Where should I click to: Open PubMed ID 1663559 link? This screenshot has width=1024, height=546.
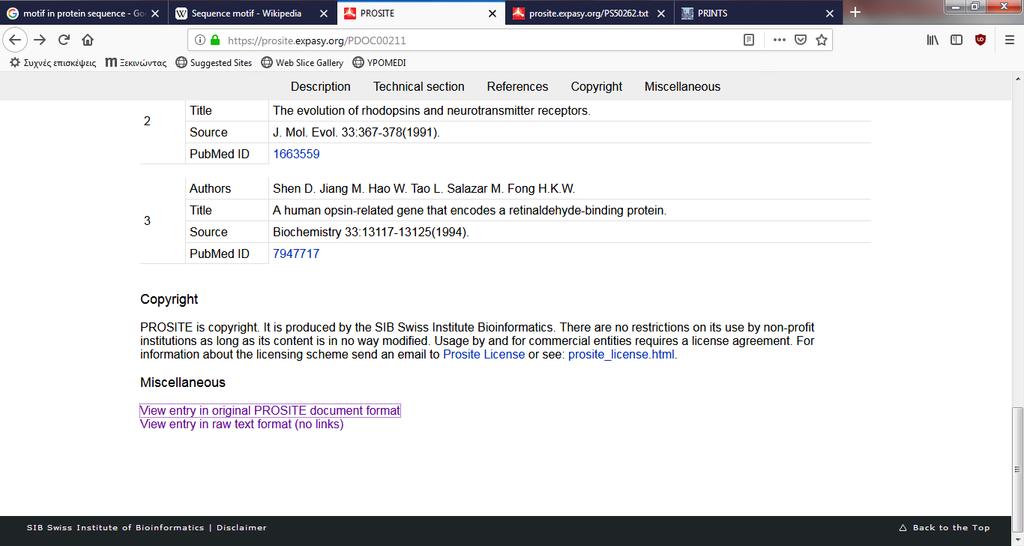[296, 154]
